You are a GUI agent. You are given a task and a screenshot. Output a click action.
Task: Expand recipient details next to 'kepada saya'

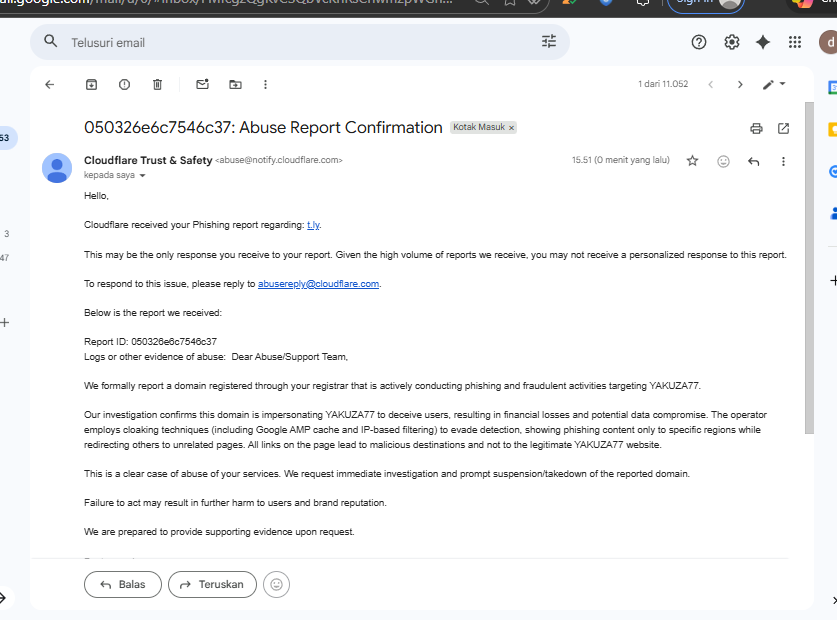click(x=143, y=175)
